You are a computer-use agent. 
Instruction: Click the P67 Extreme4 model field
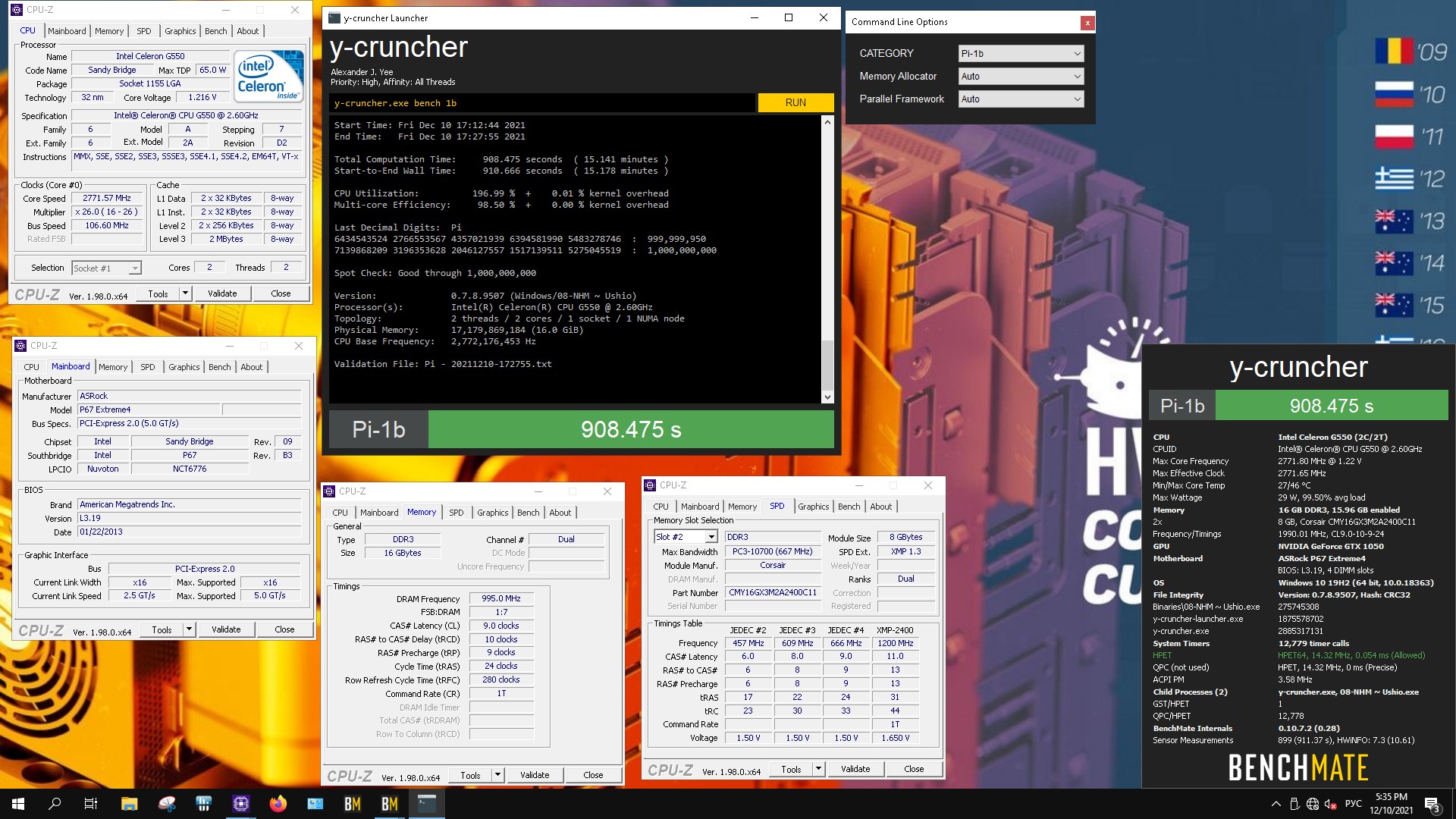149,409
